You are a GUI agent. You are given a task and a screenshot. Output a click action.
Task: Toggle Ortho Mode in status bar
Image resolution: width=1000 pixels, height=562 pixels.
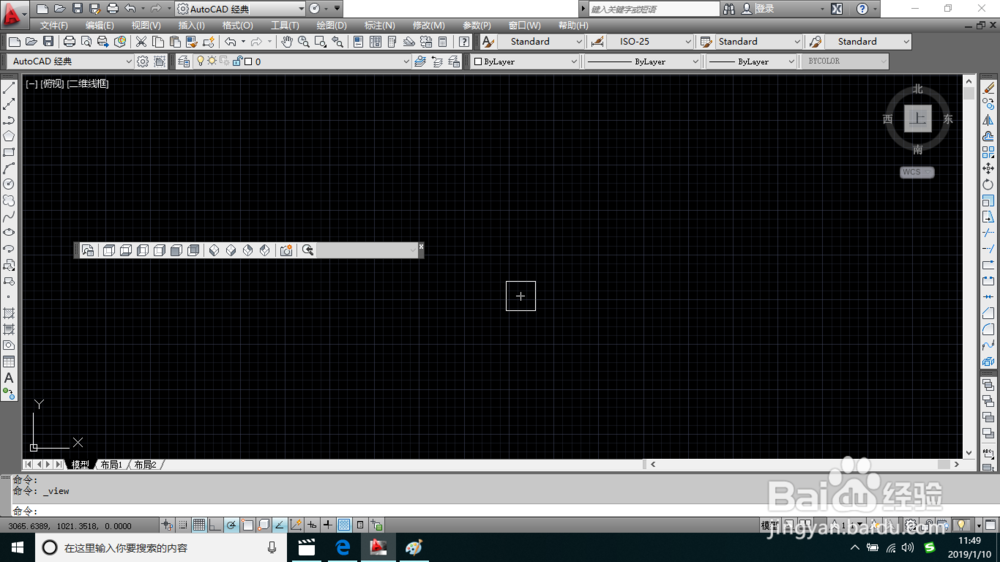tap(215, 525)
